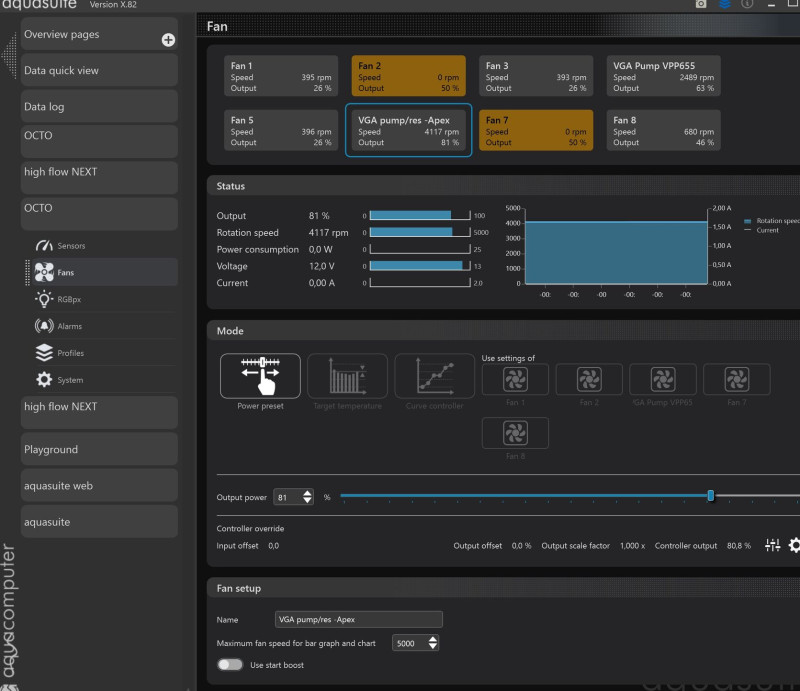Click the Output power stepper arrows
The height and width of the screenshot is (691, 800).
tap(307, 497)
